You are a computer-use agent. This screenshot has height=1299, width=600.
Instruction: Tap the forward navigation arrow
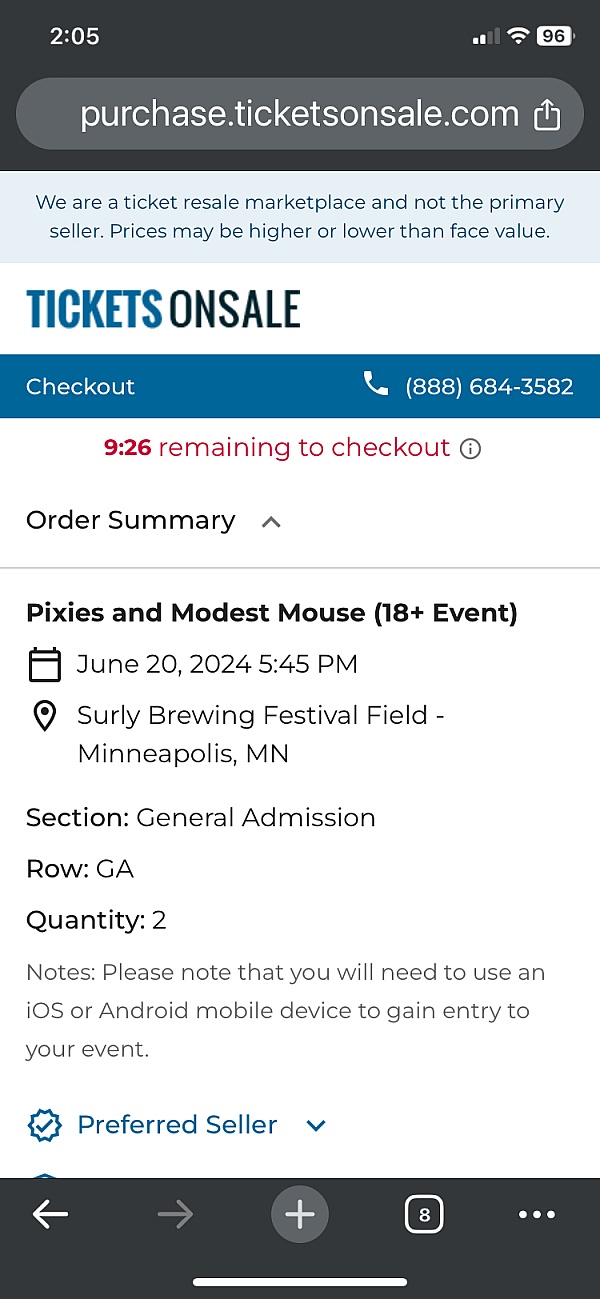(x=175, y=1214)
